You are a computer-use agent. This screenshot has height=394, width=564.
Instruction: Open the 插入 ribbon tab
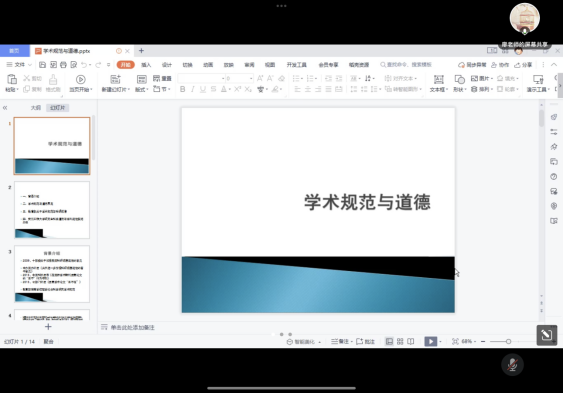click(146, 65)
